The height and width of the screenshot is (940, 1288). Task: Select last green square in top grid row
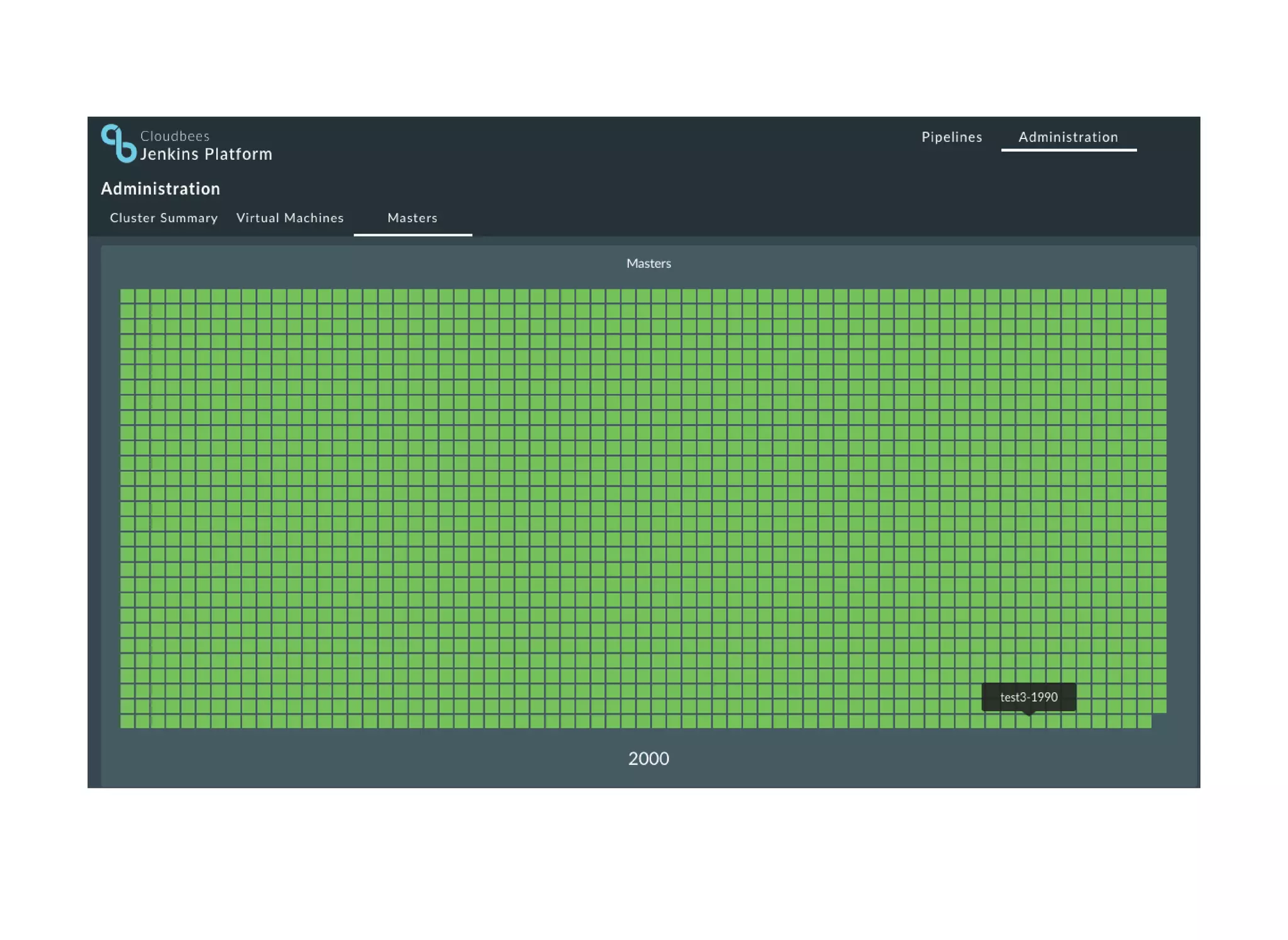click(1159, 296)
